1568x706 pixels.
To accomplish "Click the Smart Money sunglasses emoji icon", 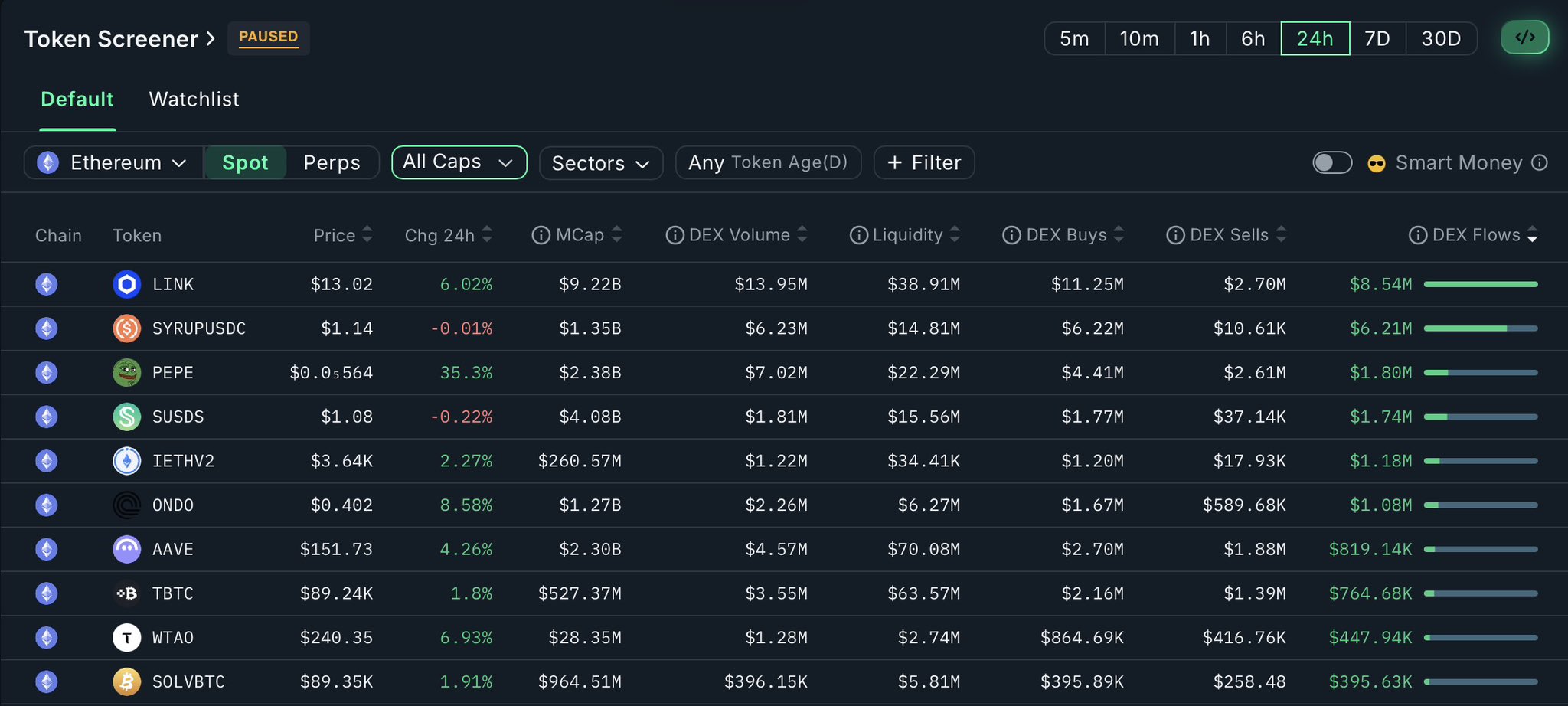I will (1376, 163).
